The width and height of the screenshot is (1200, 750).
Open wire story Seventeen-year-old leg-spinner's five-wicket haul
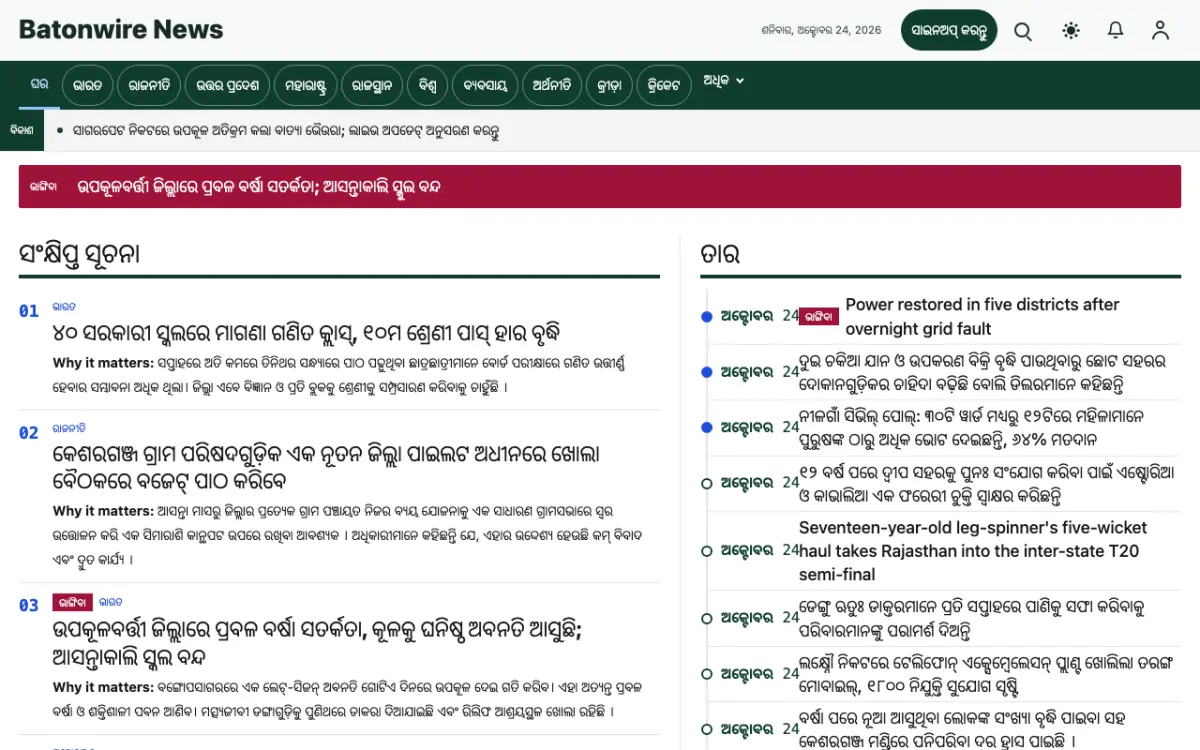pos(973,551)
